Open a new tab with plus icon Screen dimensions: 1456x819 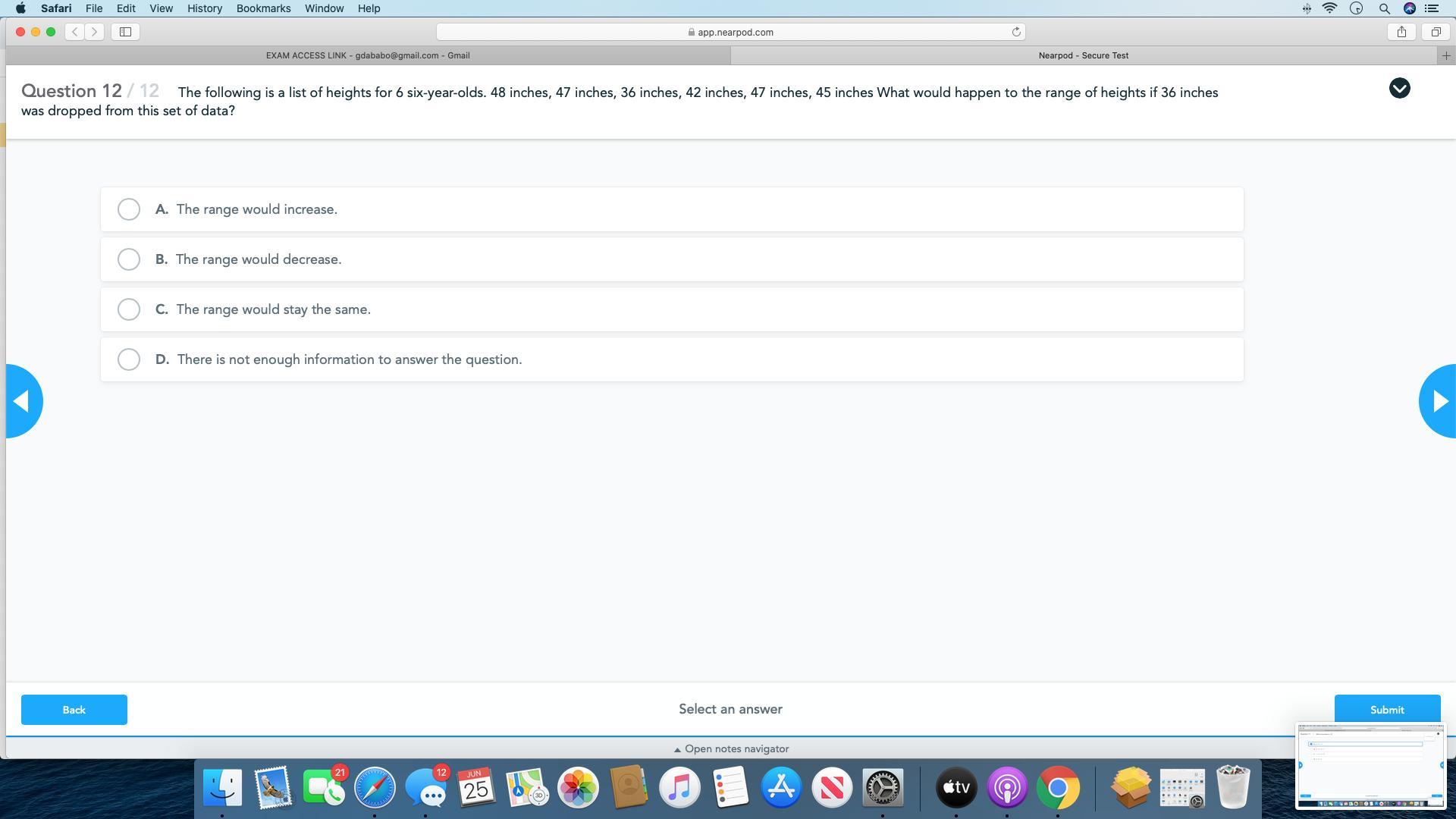(1445, 55)
